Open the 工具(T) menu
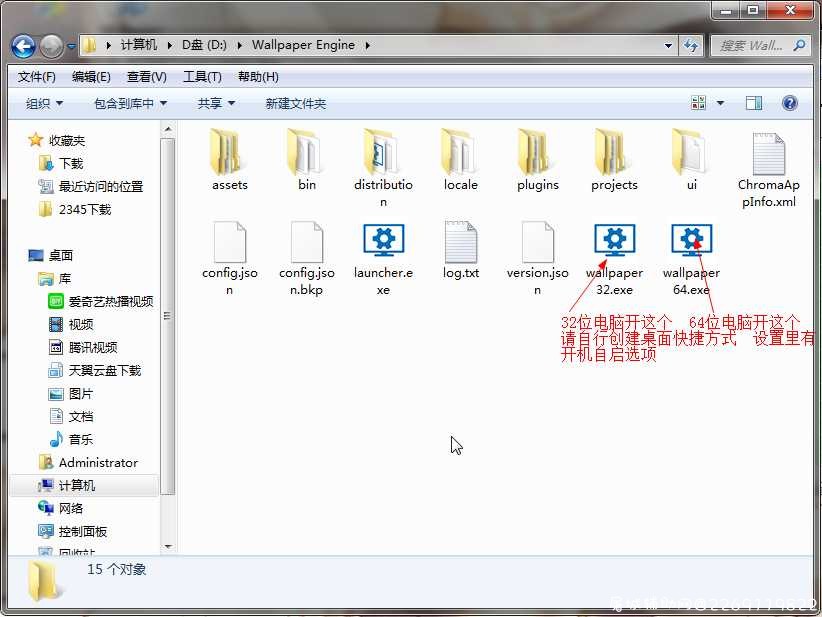Viewport: 822px width, 617px height. click(x=202, y=77)
